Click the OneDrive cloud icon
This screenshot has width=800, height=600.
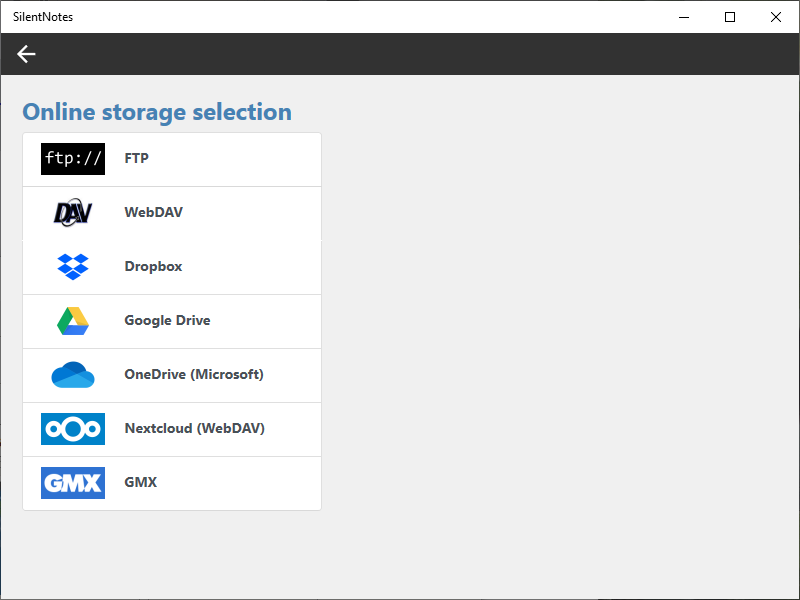tap(73, 375)
